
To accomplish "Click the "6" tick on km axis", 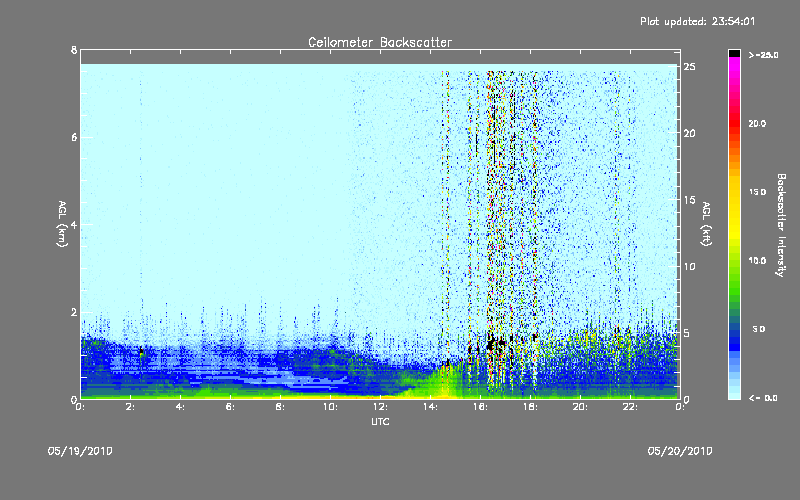I will click(74, 137).
